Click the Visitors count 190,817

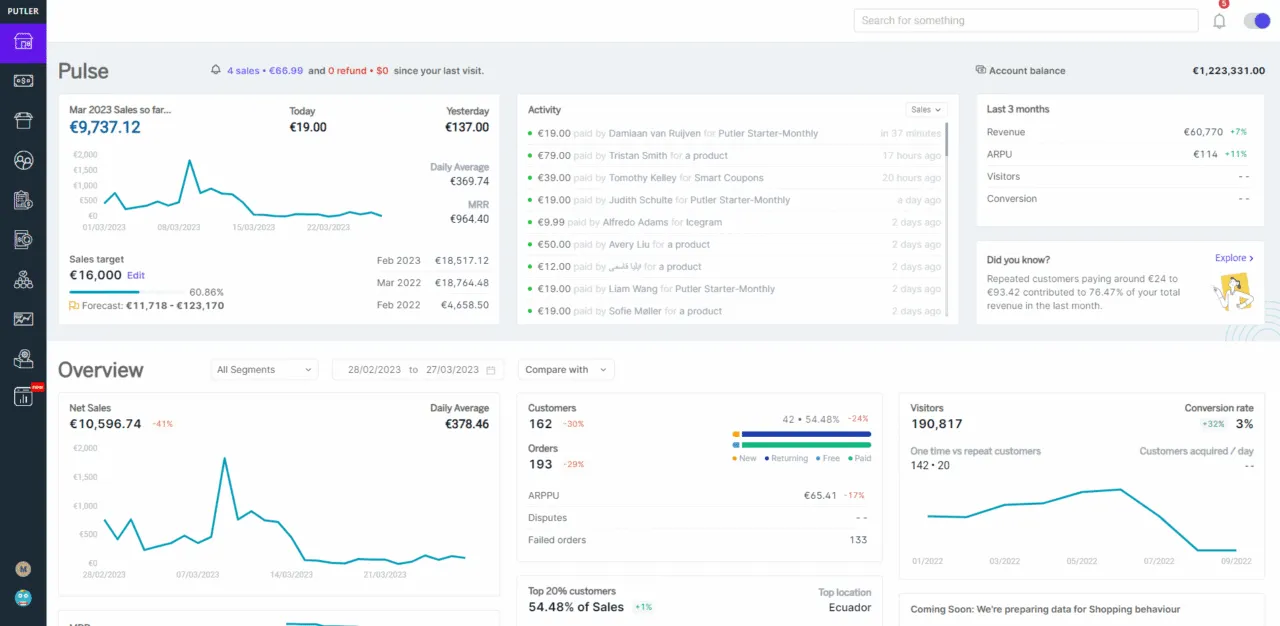pyautogui.click(x=937, y=424)
